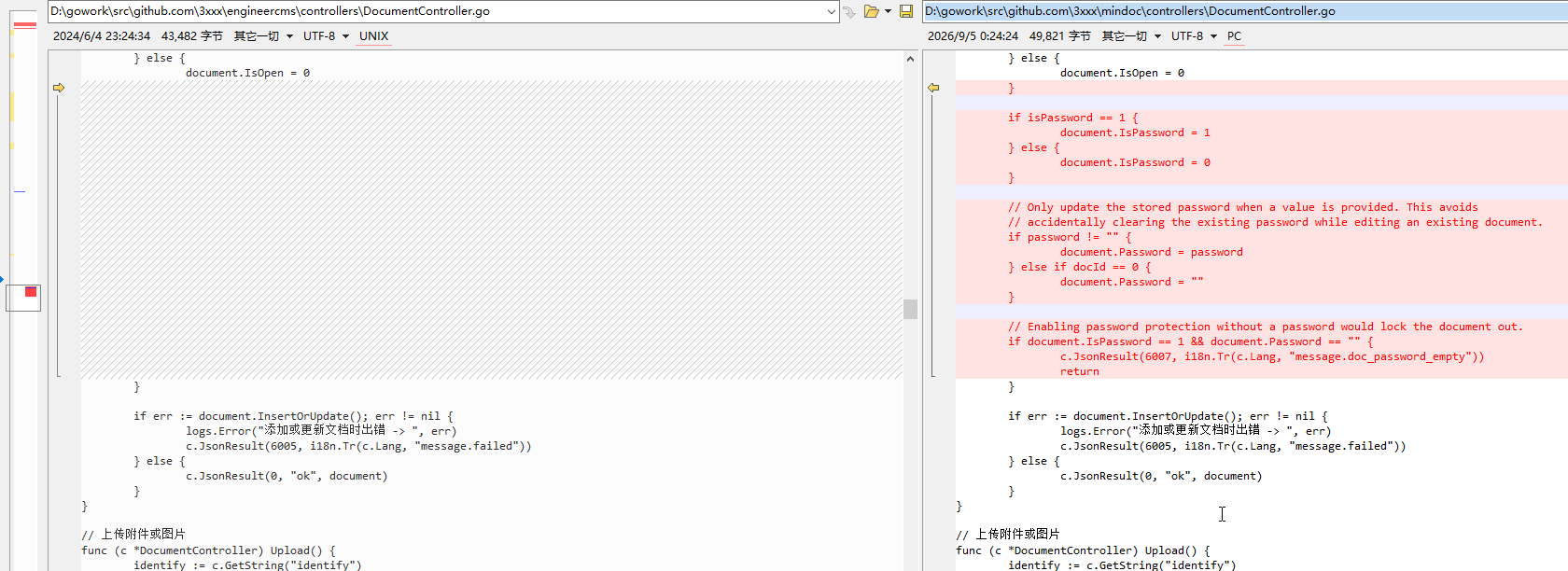Click the viewport box in the overview thumbnail

[x=23, y=298]
